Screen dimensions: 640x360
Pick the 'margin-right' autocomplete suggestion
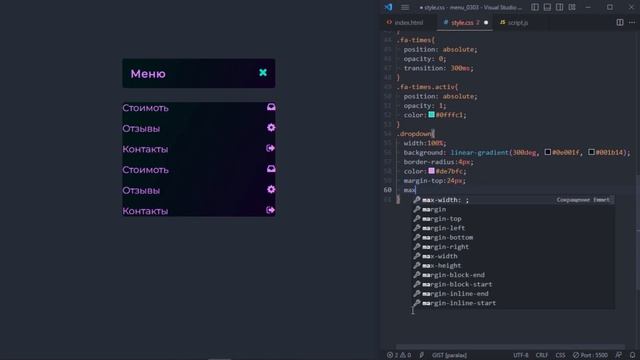click(513, 247)
